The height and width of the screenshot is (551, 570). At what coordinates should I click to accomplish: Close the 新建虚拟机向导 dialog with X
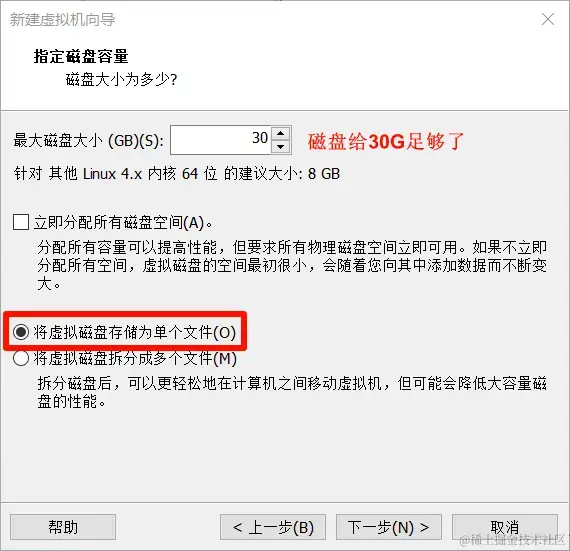548,19
